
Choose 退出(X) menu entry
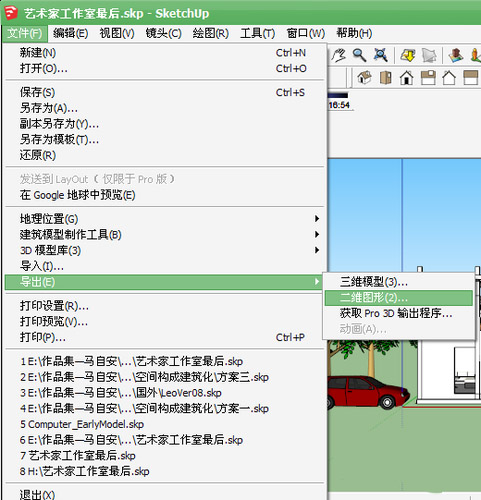165,494
